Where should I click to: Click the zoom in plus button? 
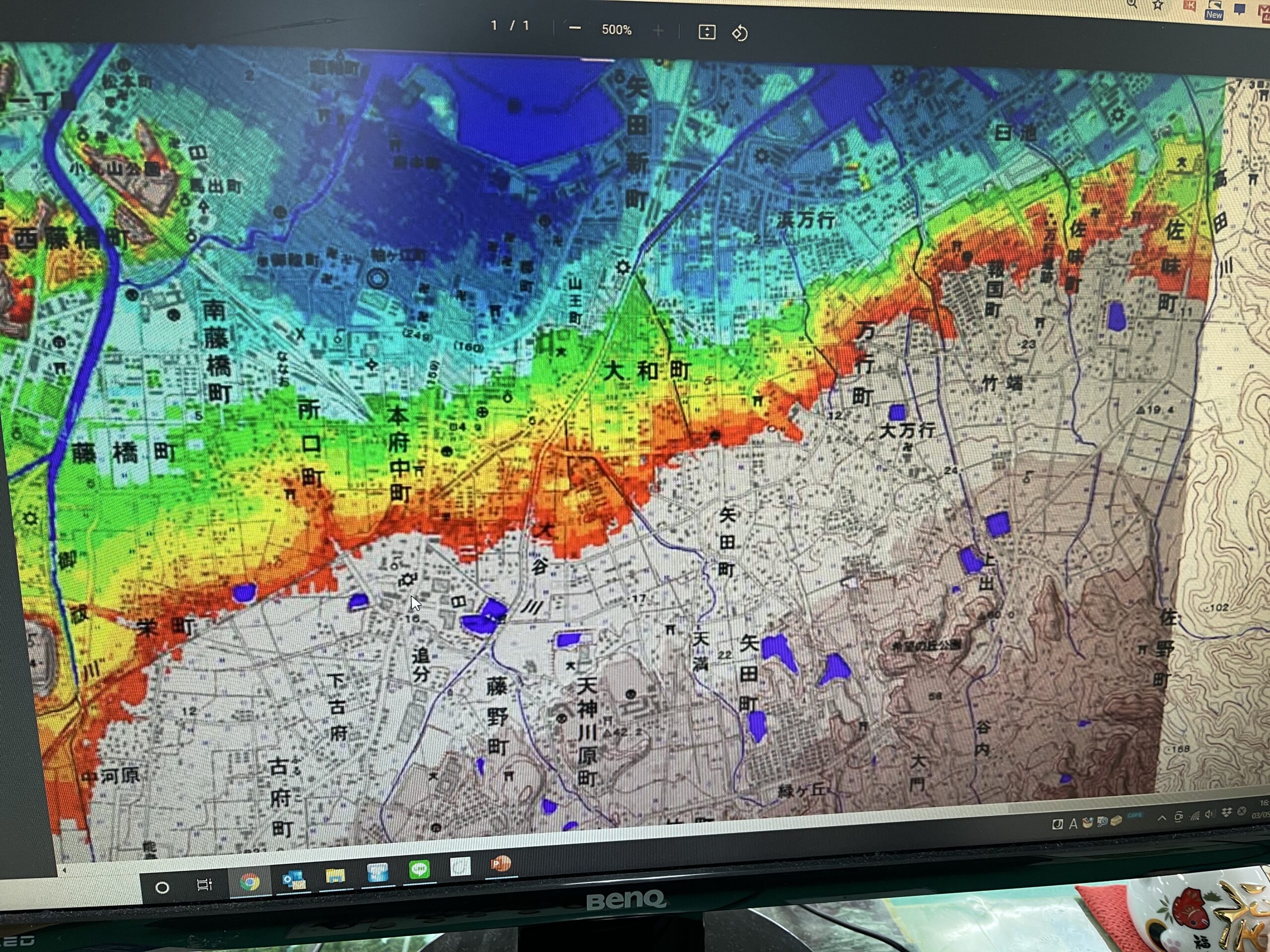(x=658, y=31)
